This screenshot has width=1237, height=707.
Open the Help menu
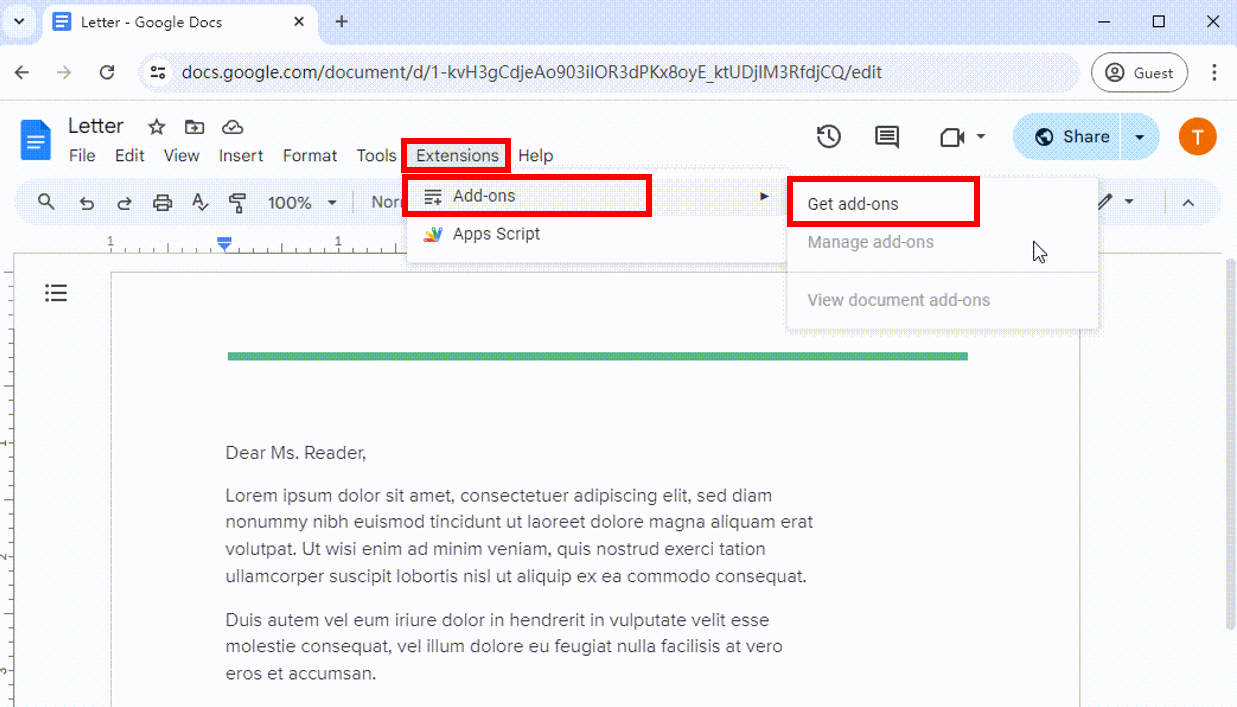(x=536, y=155)
